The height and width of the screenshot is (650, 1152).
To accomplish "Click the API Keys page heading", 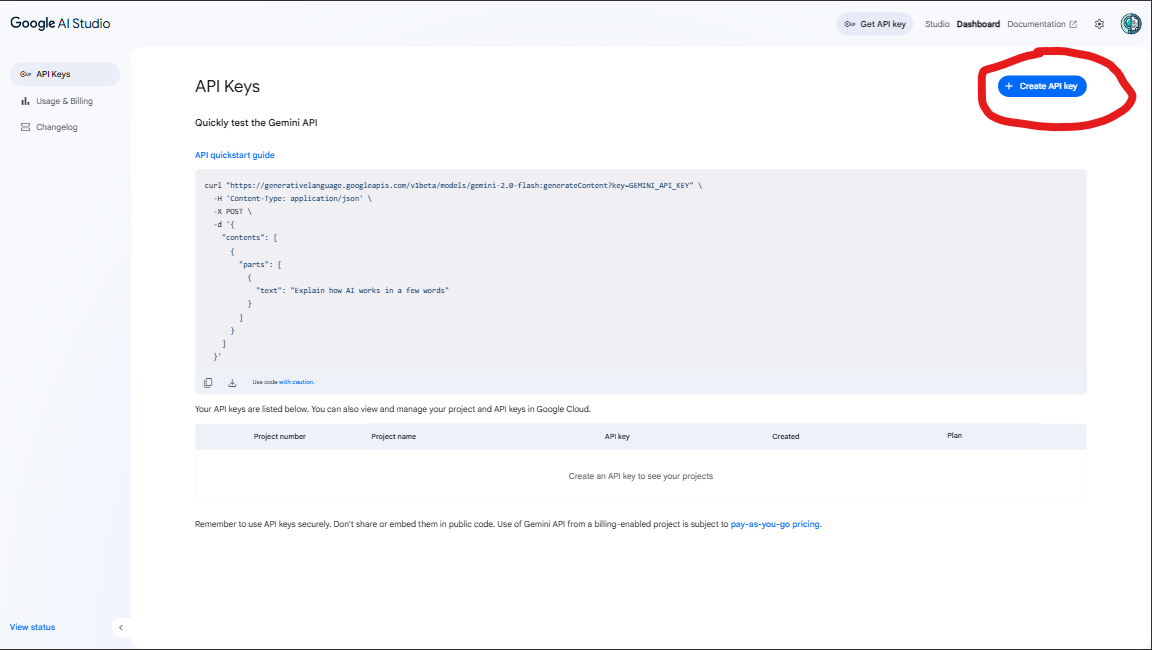I will (x=227, y=87).
